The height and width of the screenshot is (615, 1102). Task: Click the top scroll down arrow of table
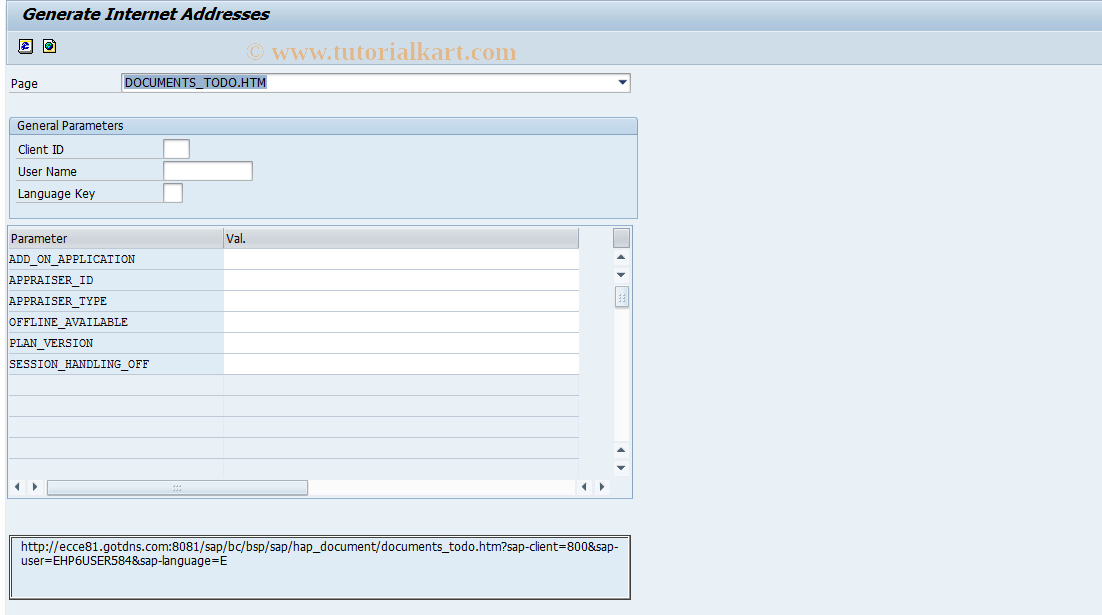click(x=621, y=275)
